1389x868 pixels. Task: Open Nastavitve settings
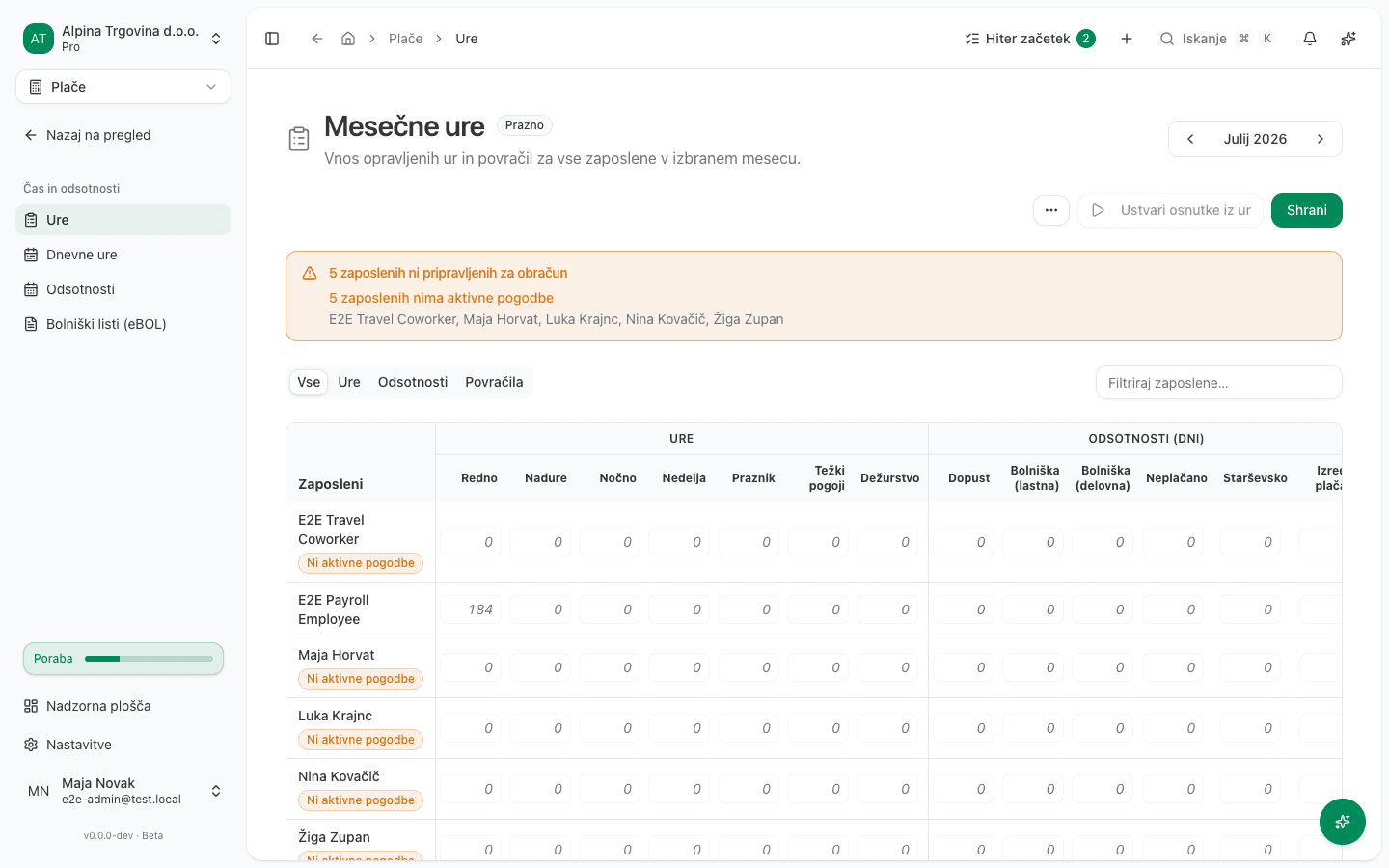pyautogui.click(x=123, y=745)
